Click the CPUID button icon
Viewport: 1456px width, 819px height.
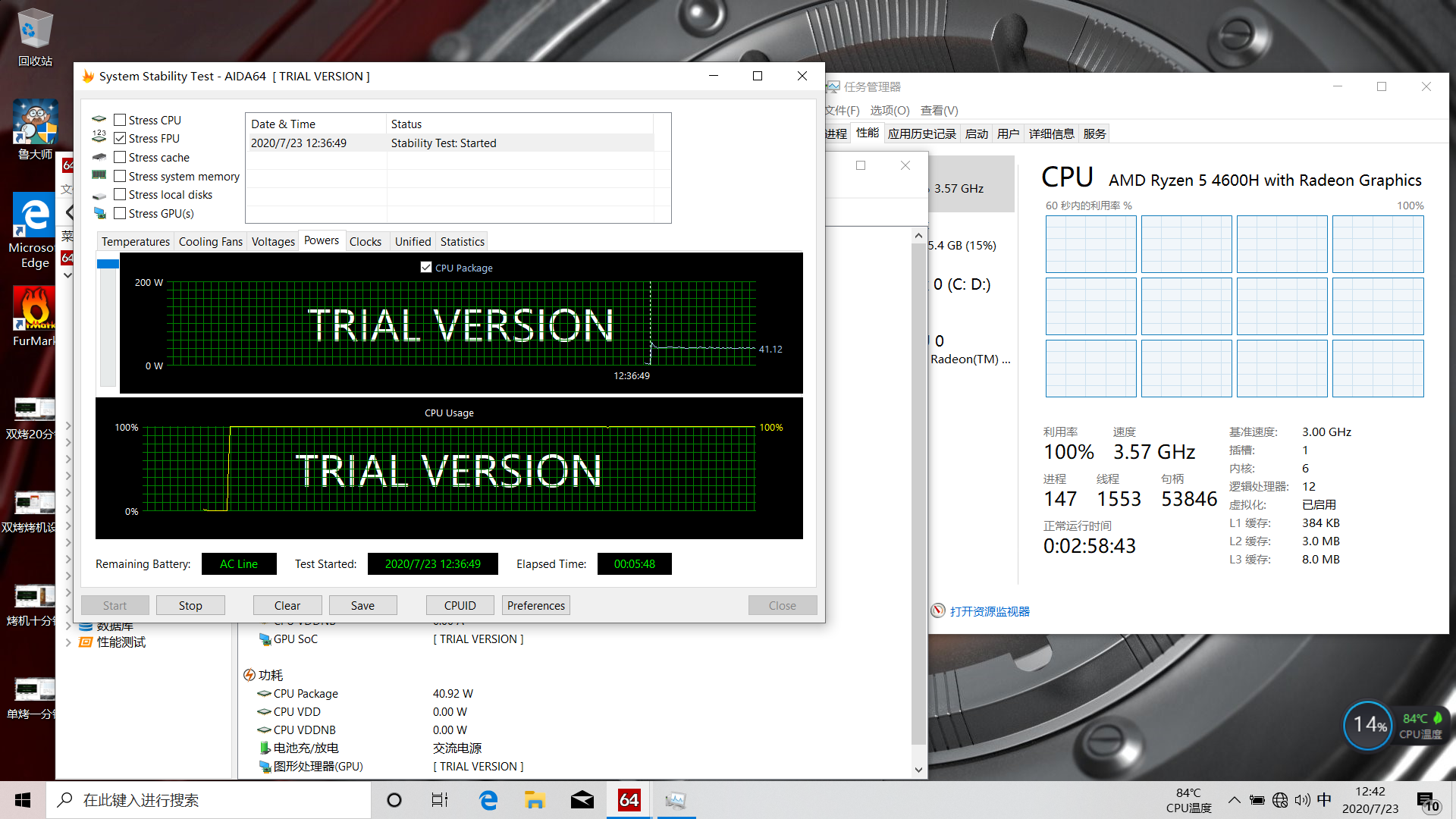coord(459,605)
